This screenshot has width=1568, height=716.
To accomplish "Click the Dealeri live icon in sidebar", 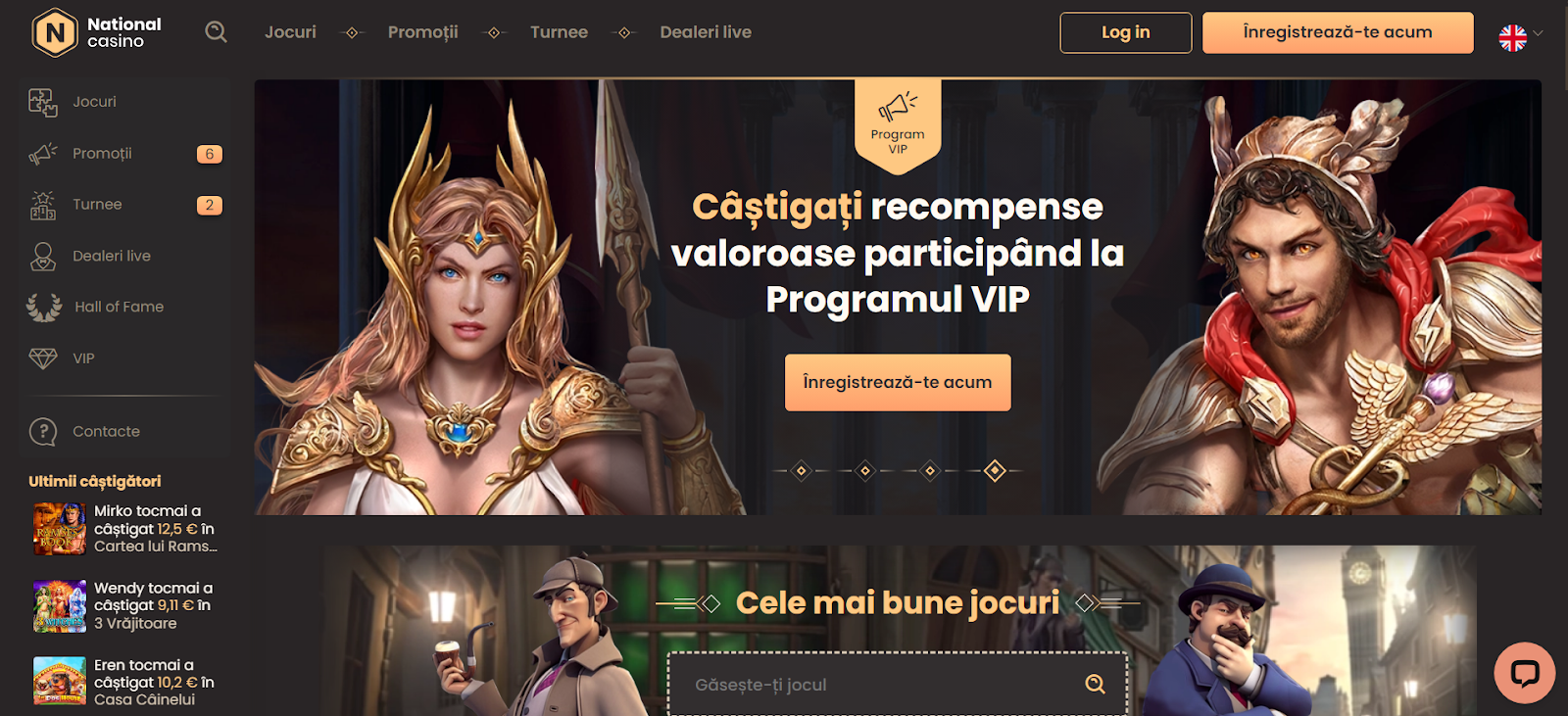I will (43, 257).
